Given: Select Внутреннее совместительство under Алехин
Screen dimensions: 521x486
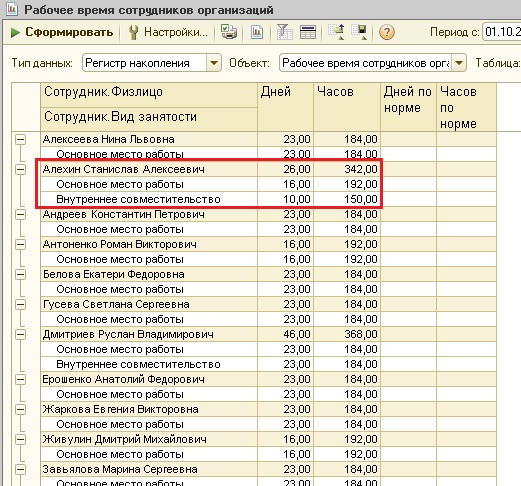Looking at the screenshot, I should point(149,199).
